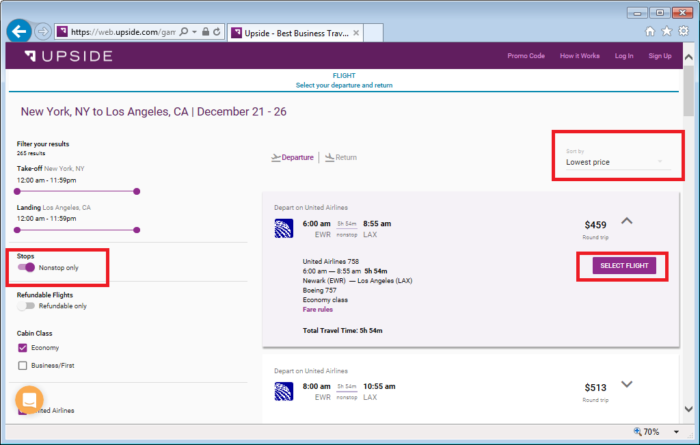Click United Airlines logo on 6:00 am flight
The height and width of the screenshot is (445, 700).
pos(283,229)
